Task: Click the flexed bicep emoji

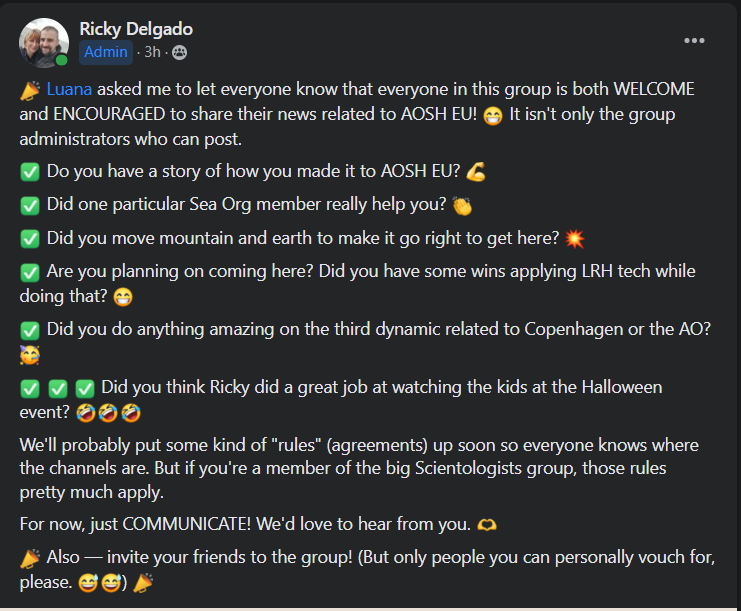Action: click(476, 172)
